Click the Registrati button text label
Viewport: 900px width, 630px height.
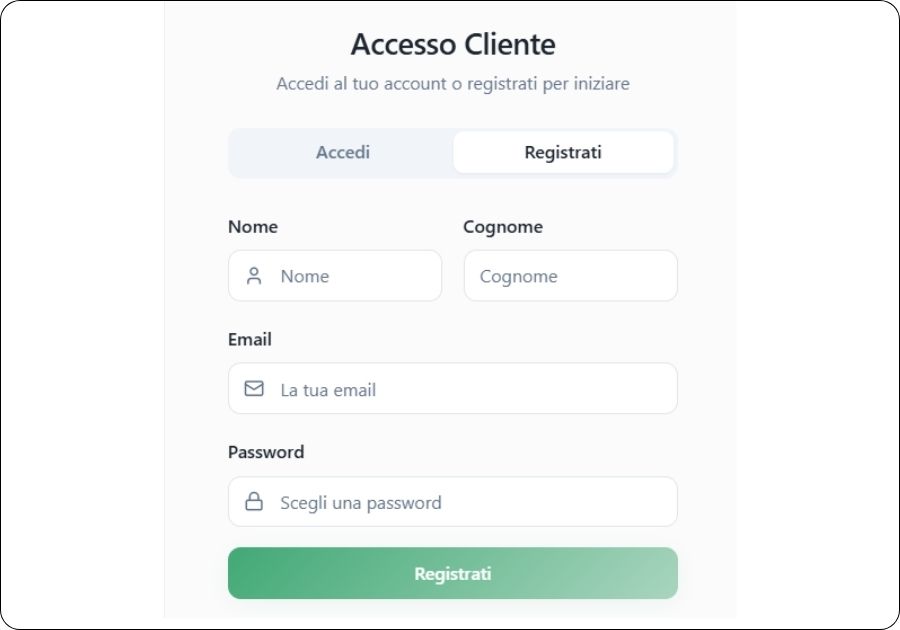(452, 573)
